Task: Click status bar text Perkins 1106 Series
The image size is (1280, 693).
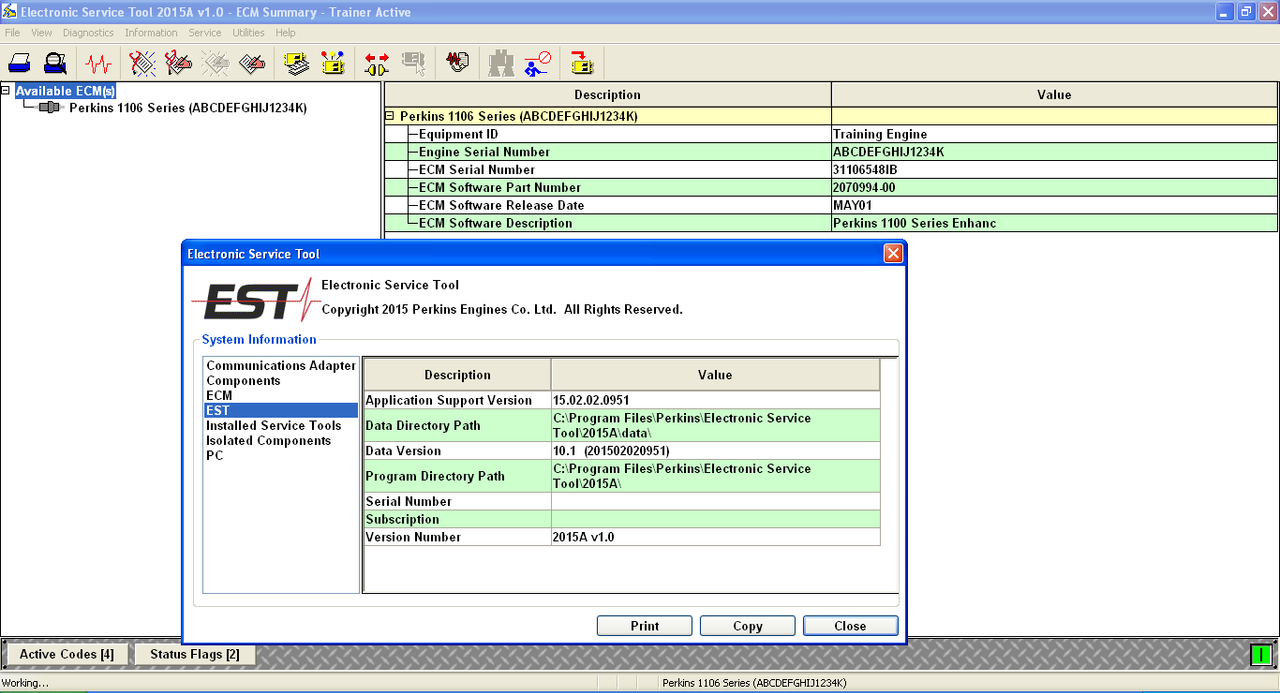Action: pyautogui.click(x=754, y=683)
